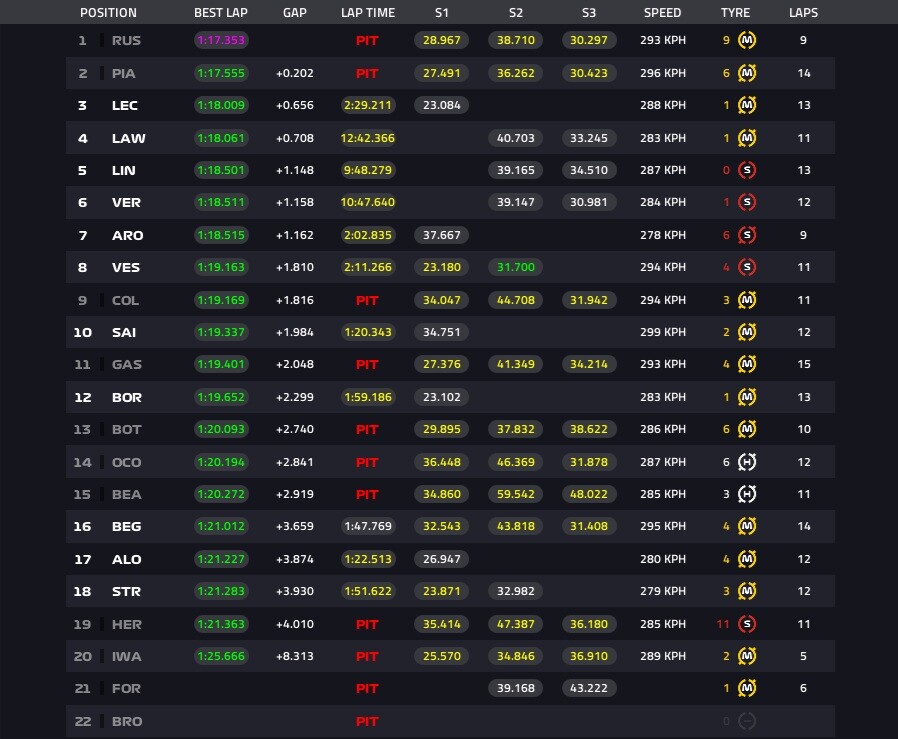This screenshot has height=739, width=898.
Task: Click the medium tyre icon for RUS
Action: (x=747, y=40)
